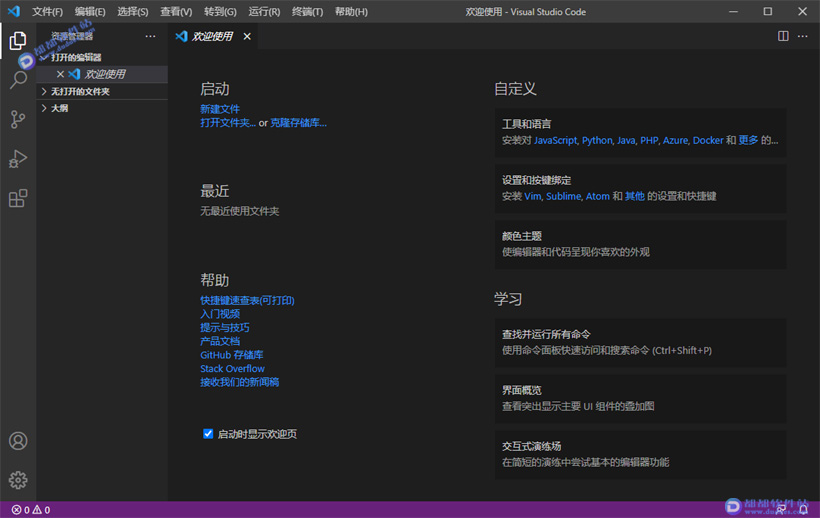The height and width of the screenshot is (518, 820).
Task: Click 更多 link in 工具和语言
Action: point(748,140)
